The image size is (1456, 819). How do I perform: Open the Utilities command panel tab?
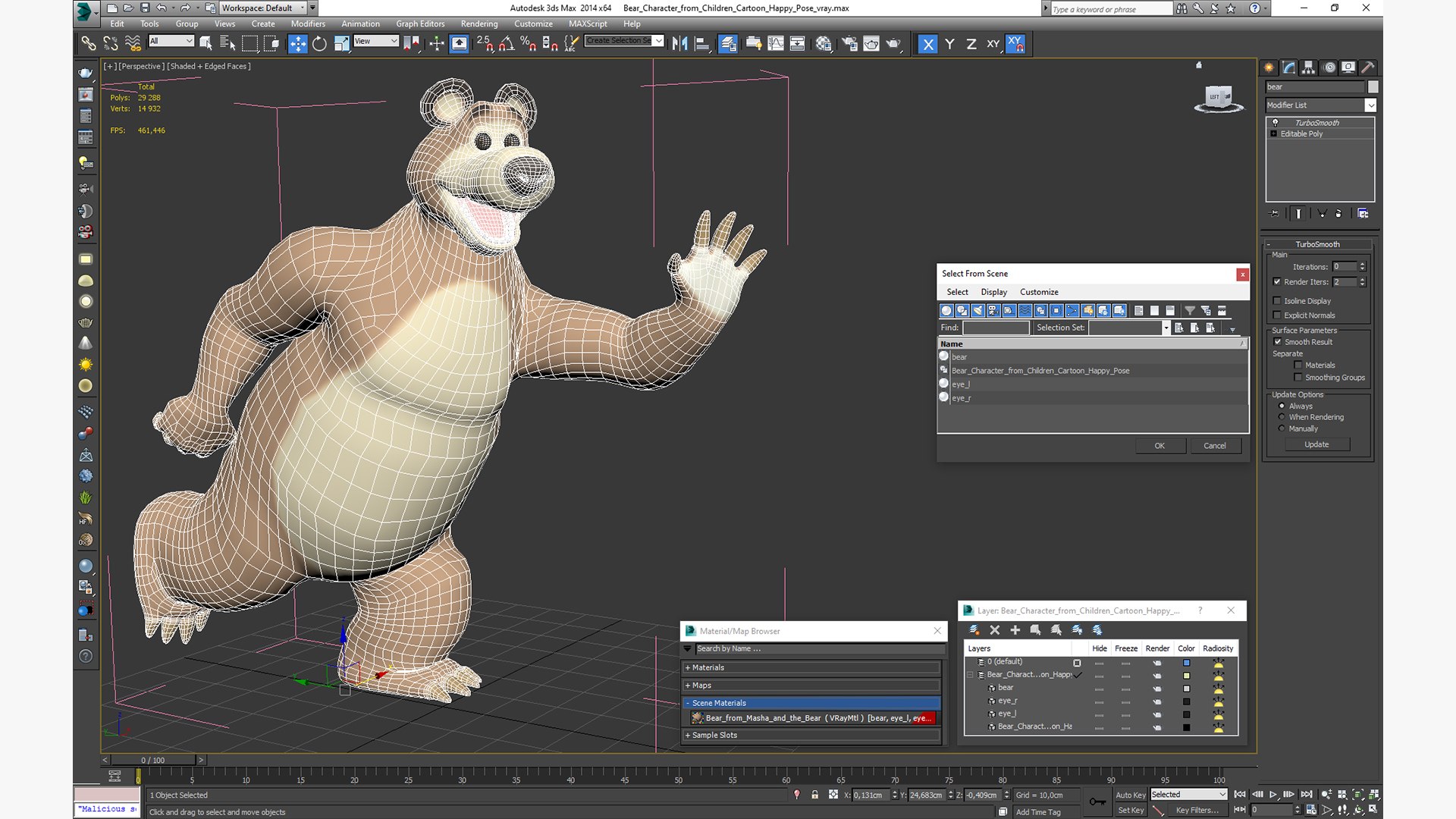(x=1367, y=67)
